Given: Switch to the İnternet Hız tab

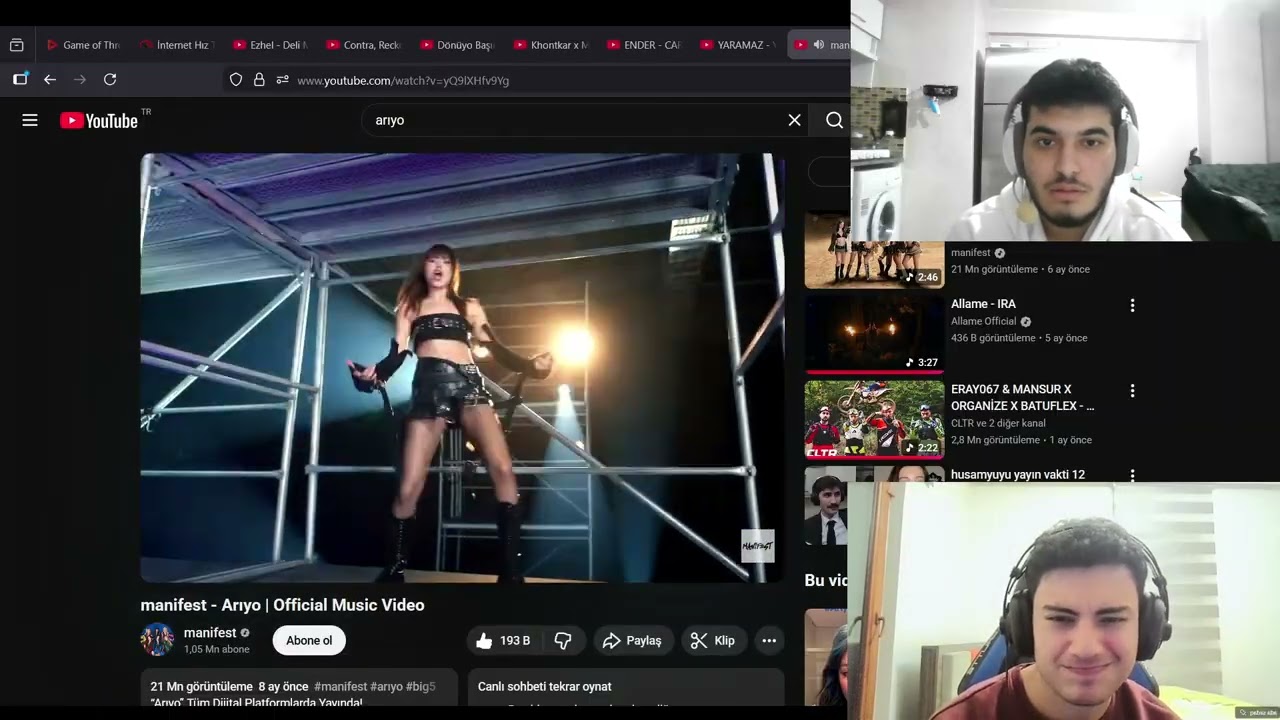Looking at the screenshot, I should 177,45.
